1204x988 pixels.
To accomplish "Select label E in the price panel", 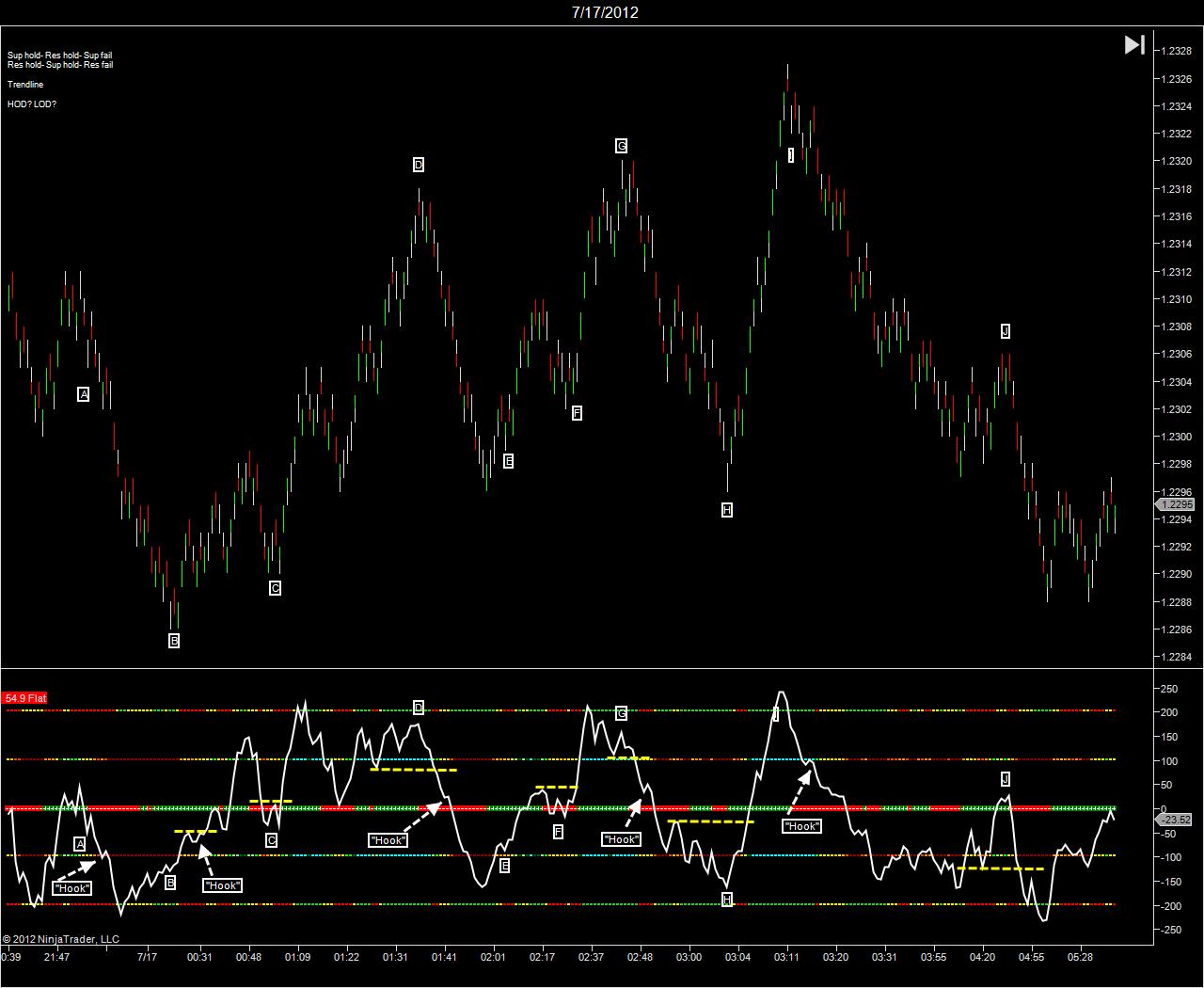I will [508, 461].
